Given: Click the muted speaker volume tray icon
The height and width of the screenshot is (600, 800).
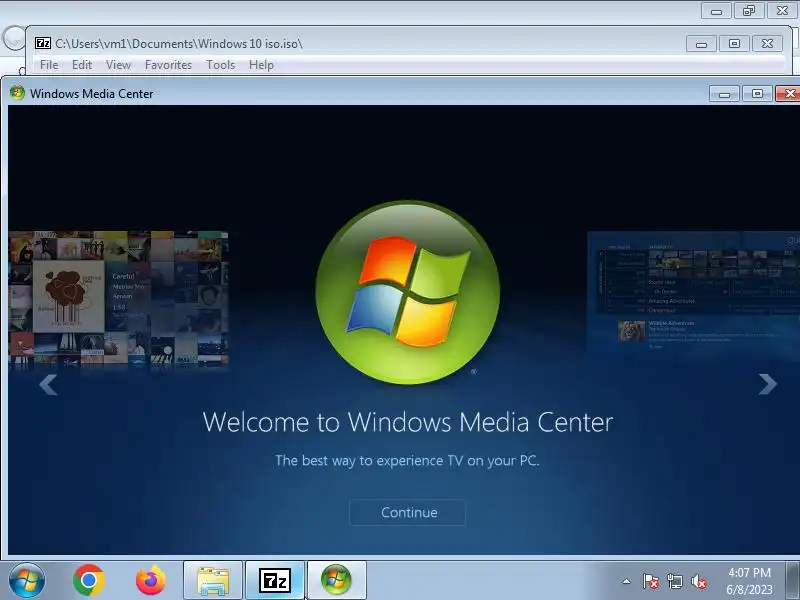Looking at the screenshot, I should (x=698, y=581).
